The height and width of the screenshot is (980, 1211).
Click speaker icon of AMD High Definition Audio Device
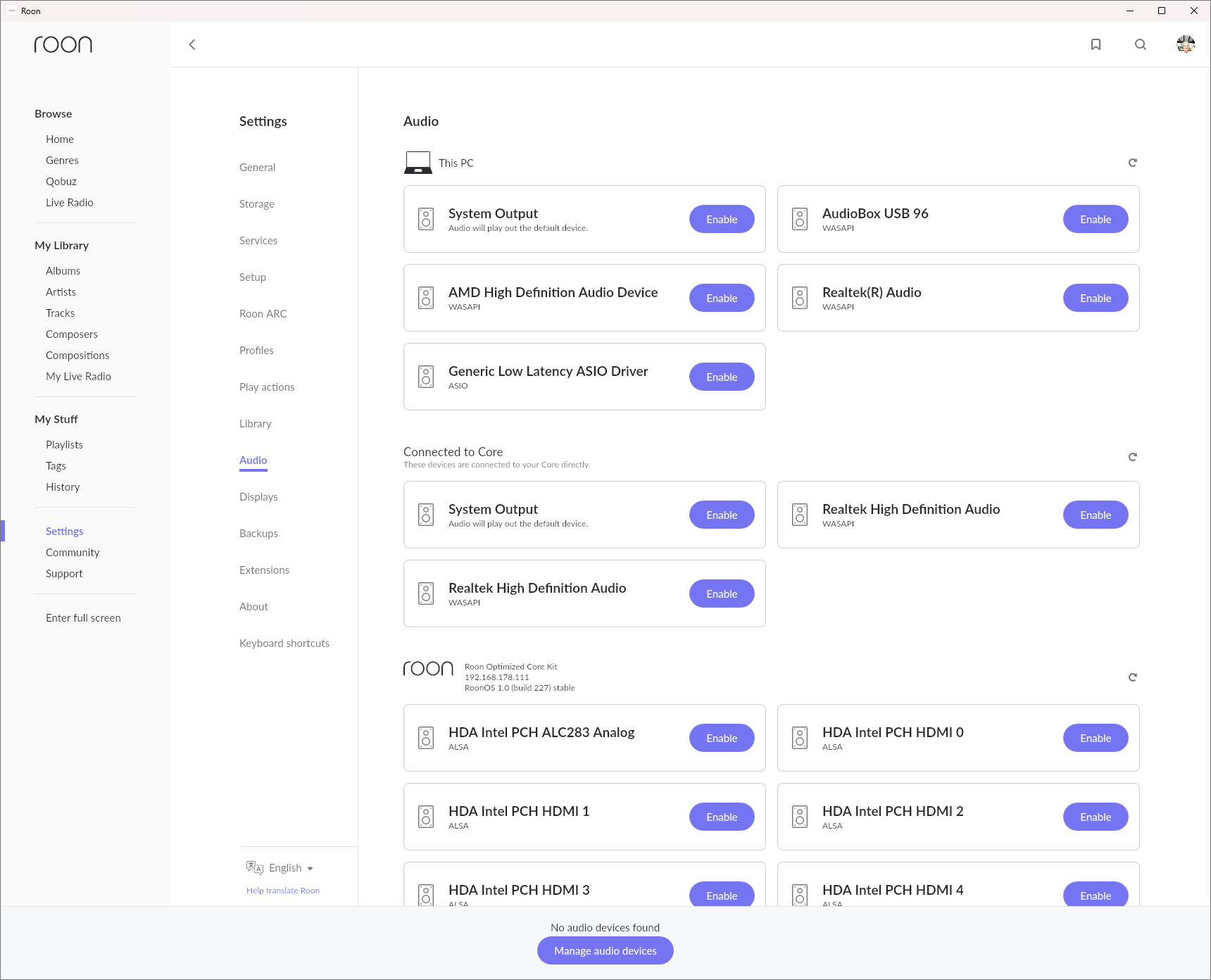point(426,298)
